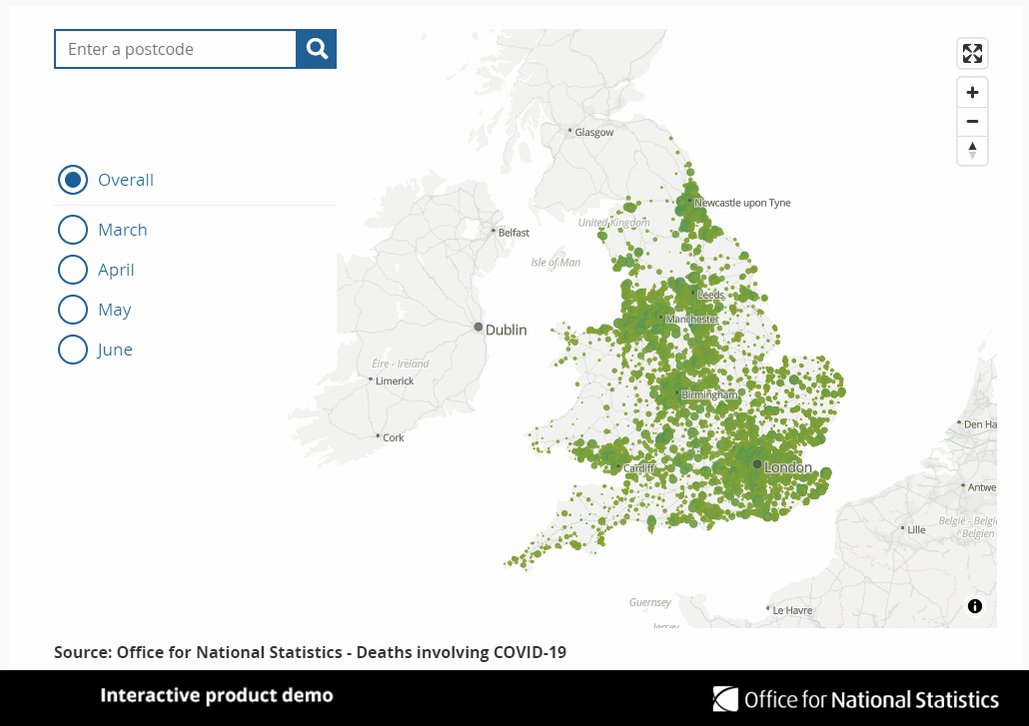
Task: Select the April radio option
Action: coord(73,270)
